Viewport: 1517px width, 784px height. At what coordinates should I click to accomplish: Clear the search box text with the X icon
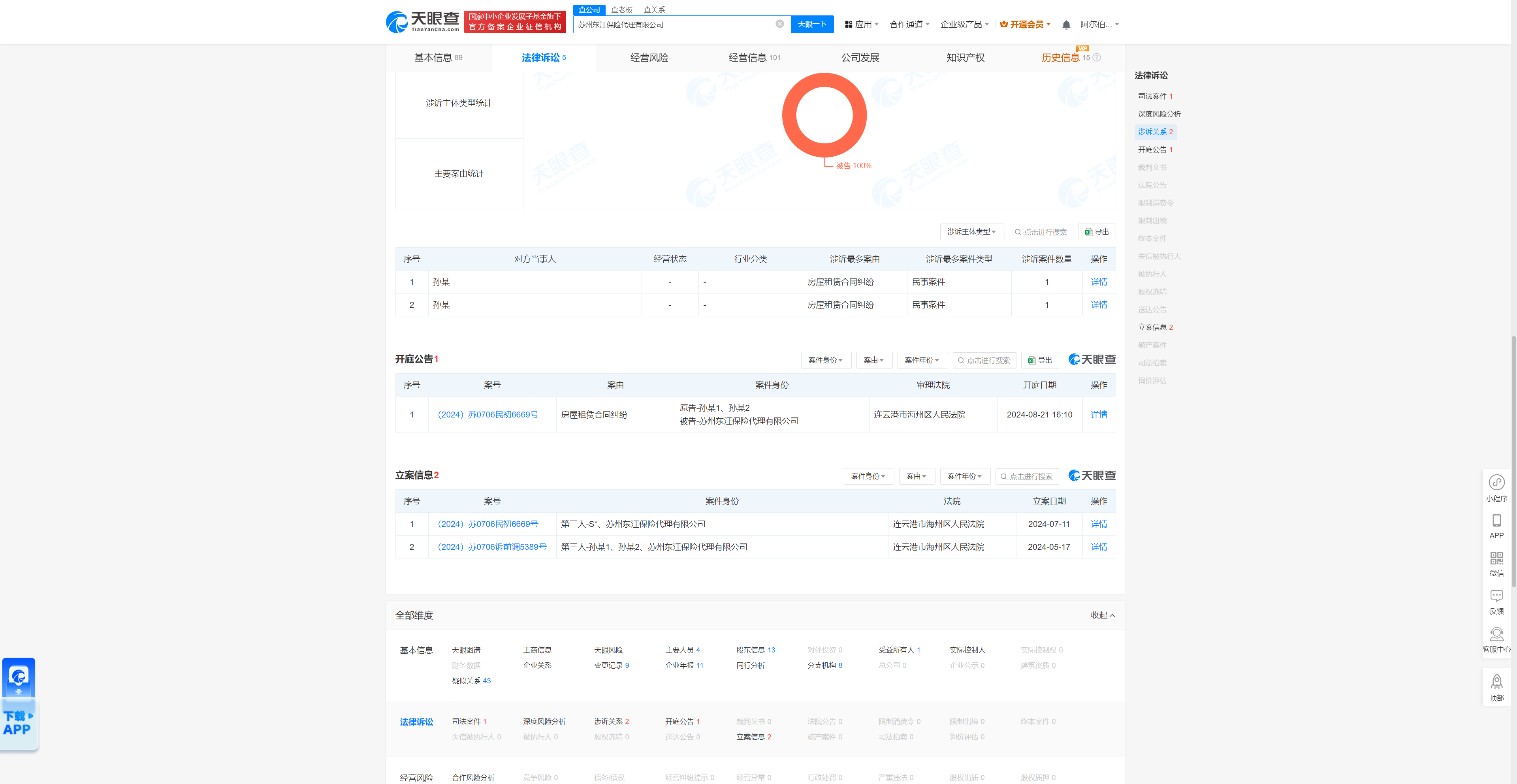pos(780,24)
